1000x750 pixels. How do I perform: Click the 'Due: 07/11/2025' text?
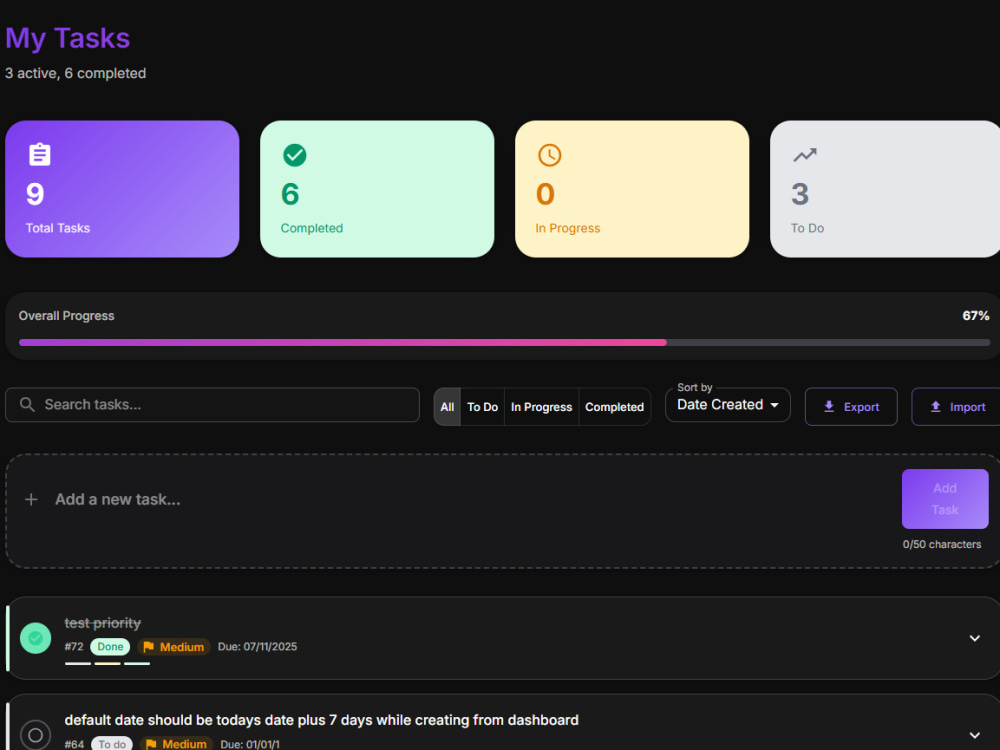pyautogui.click(x=258, y=647)
